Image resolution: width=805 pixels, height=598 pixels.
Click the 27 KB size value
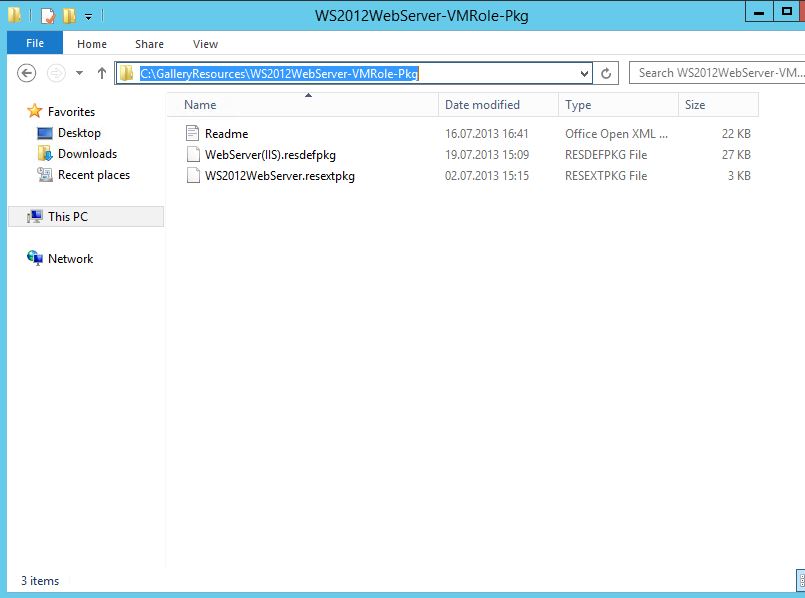pos(736,155)
